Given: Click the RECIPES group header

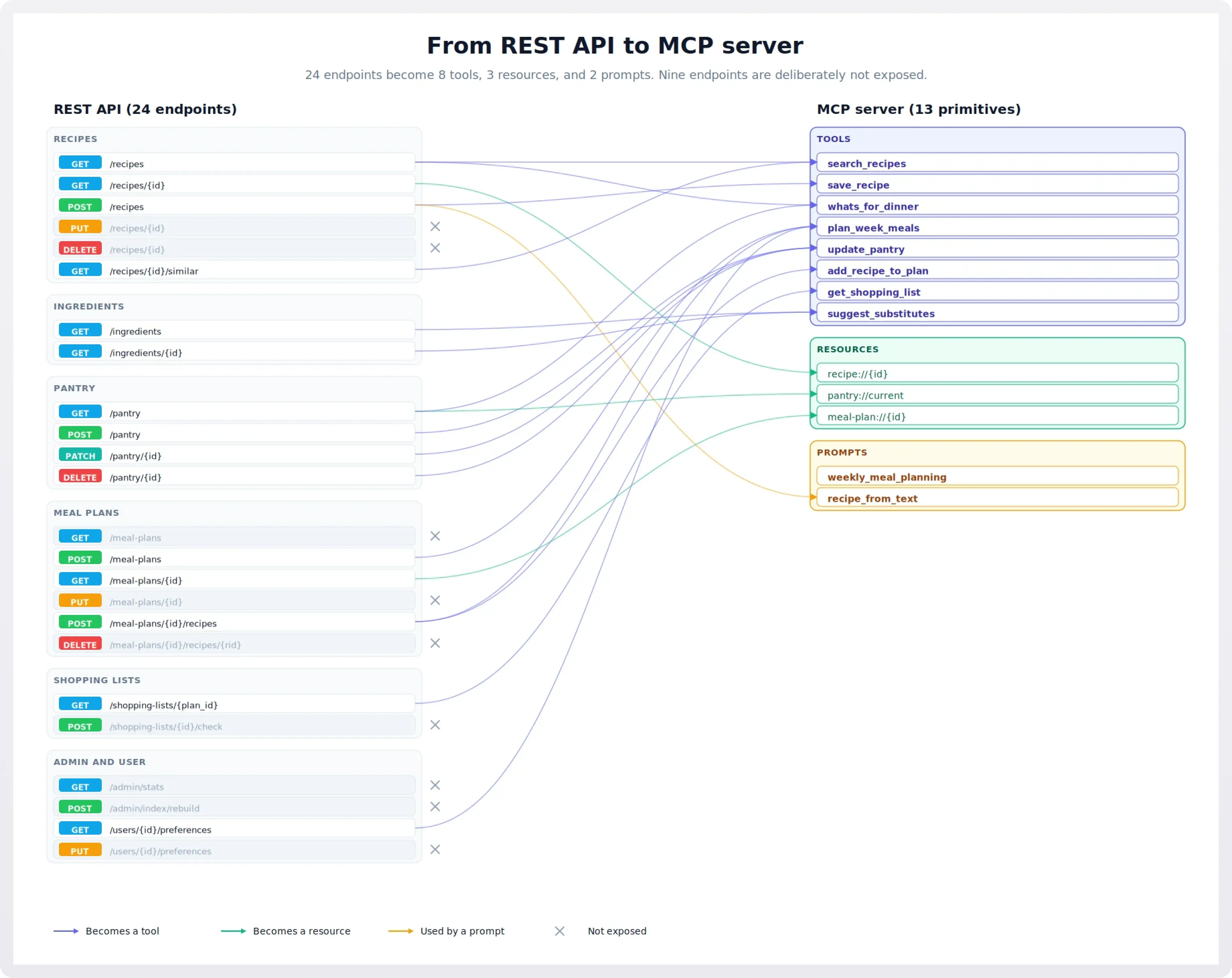Looking at the screenshot, I should point(75,139).
